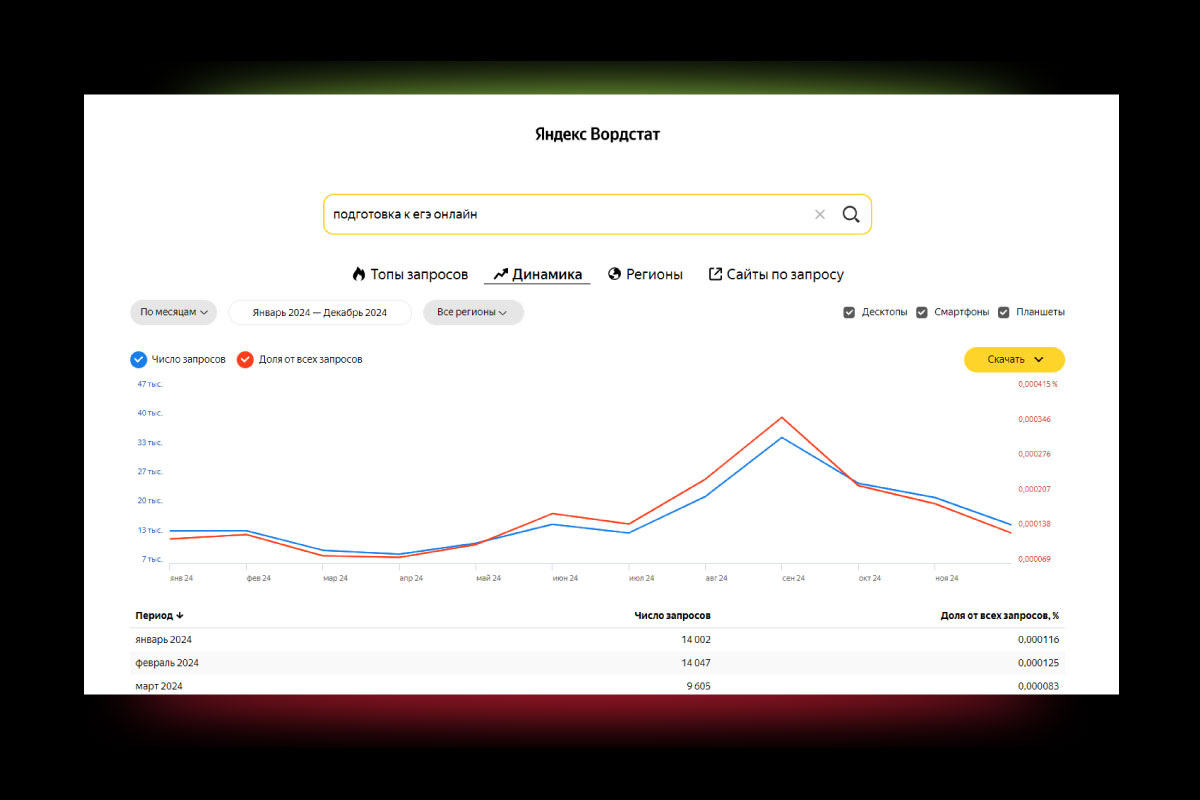Image resolution: width=1200 pixels, height=800 pixels.
Task: Click the ноя 24 axis label
Action: [947, 578]
